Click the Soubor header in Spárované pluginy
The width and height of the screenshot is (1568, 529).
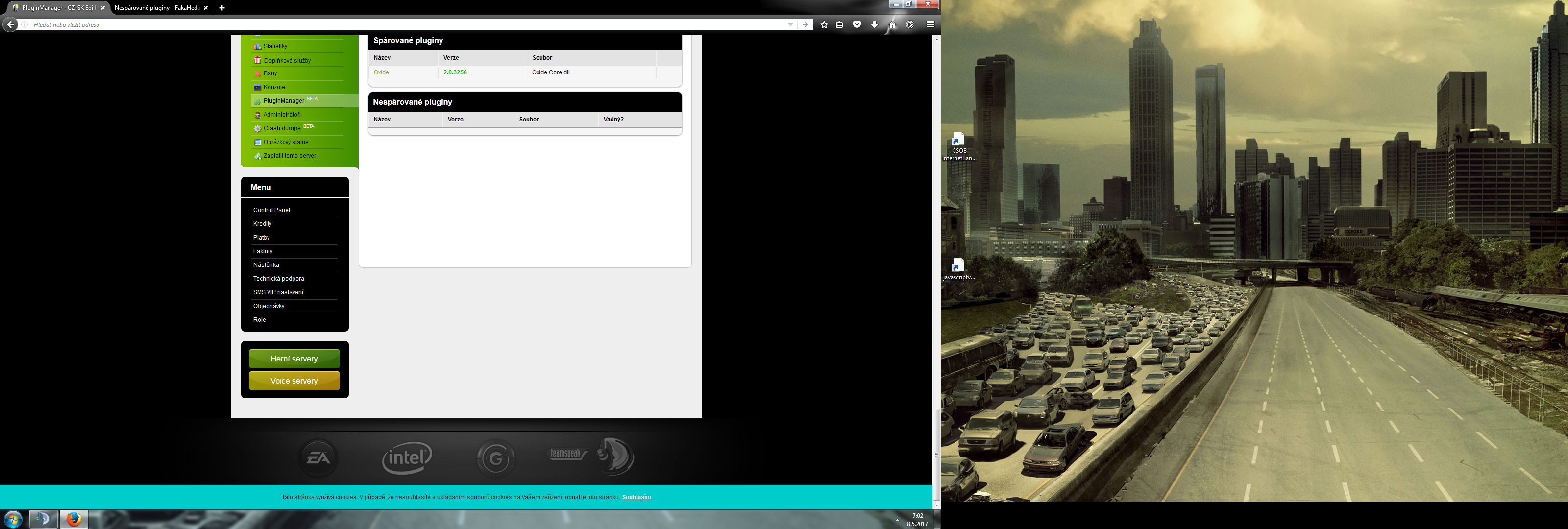[542, 58]
